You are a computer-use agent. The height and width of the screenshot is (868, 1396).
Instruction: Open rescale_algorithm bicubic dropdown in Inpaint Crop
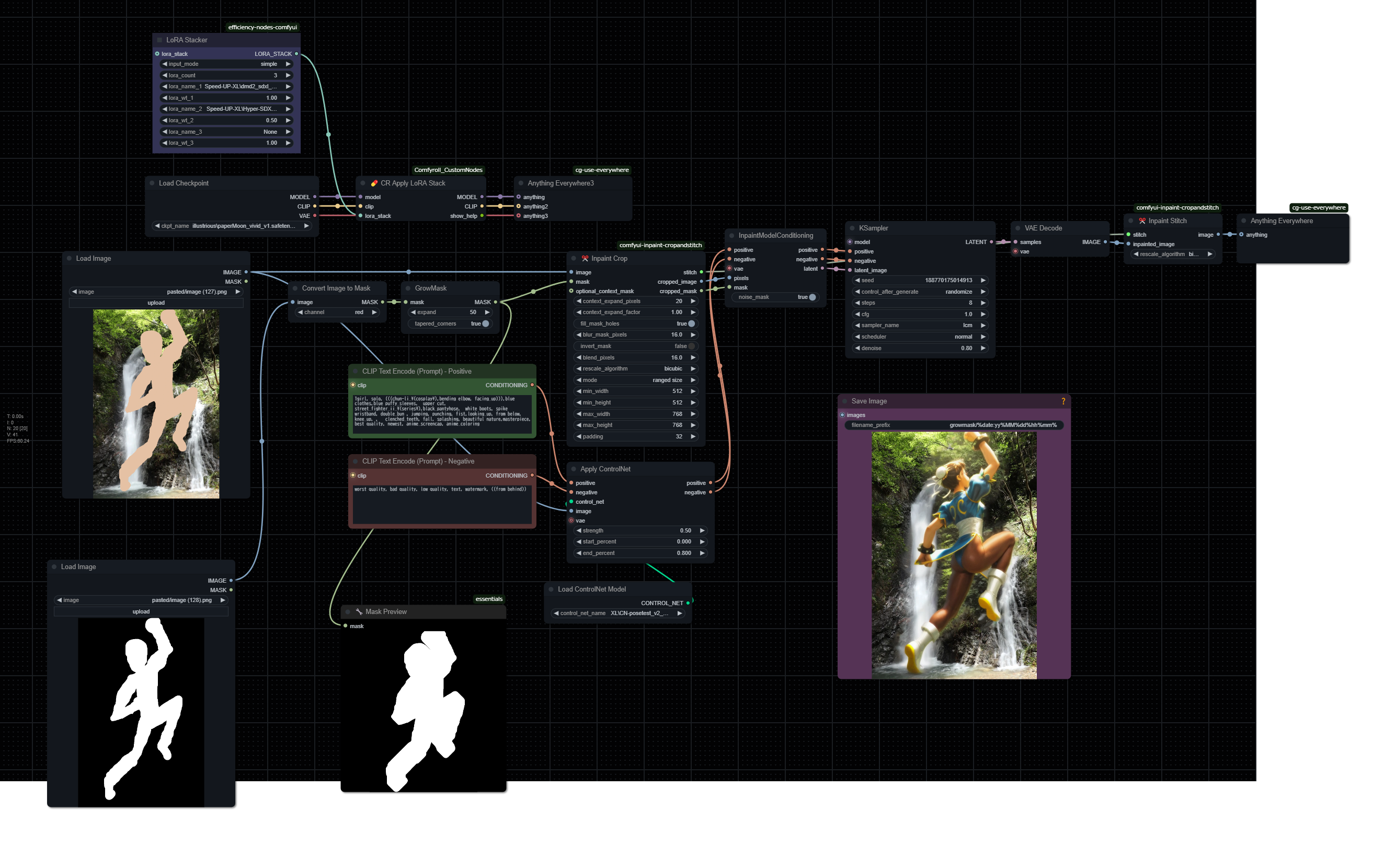click(x=636, y=368)
